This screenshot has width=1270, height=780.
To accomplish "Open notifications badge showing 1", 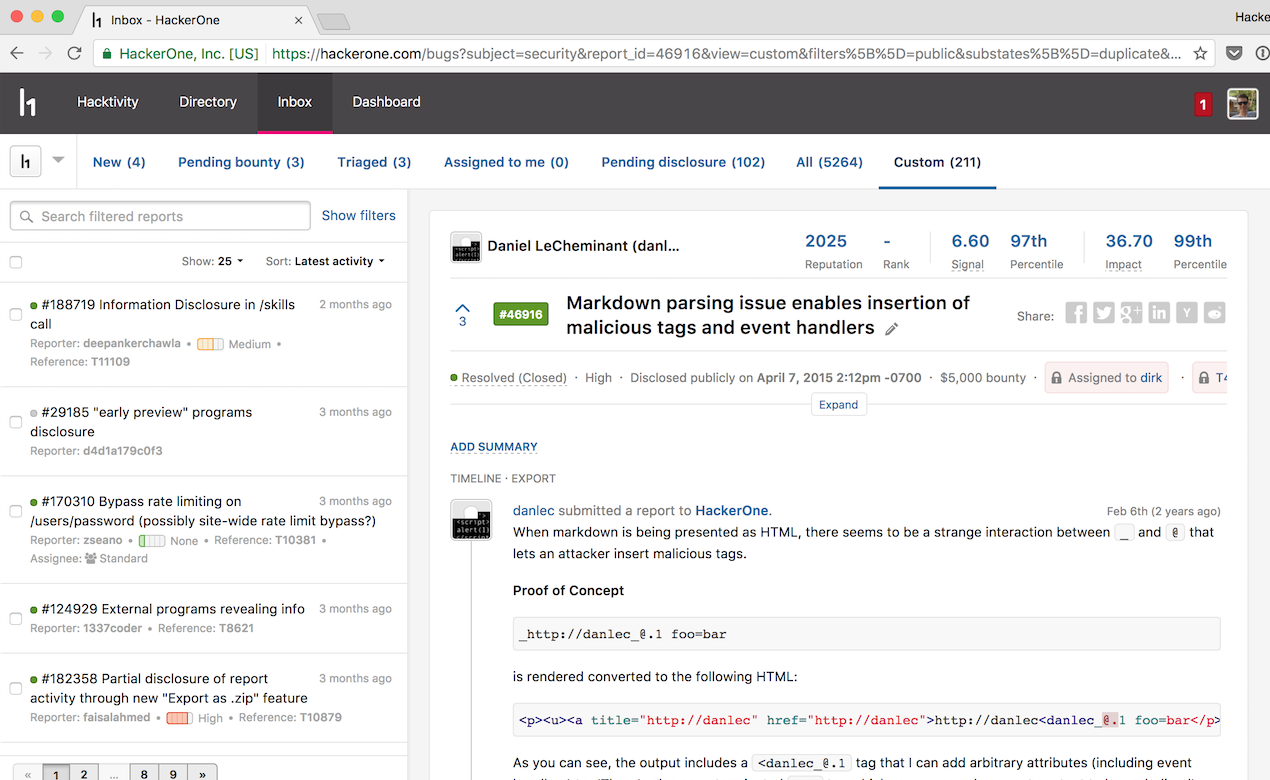I will [x=1203, y=103].
